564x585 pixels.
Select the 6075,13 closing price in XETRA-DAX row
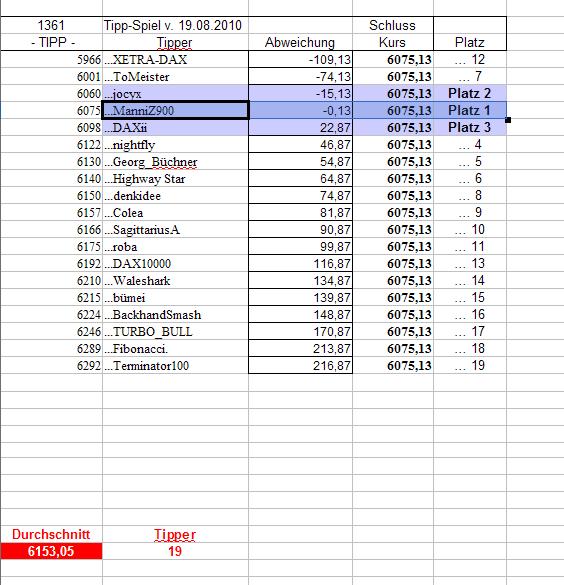(x=393, y=59)
